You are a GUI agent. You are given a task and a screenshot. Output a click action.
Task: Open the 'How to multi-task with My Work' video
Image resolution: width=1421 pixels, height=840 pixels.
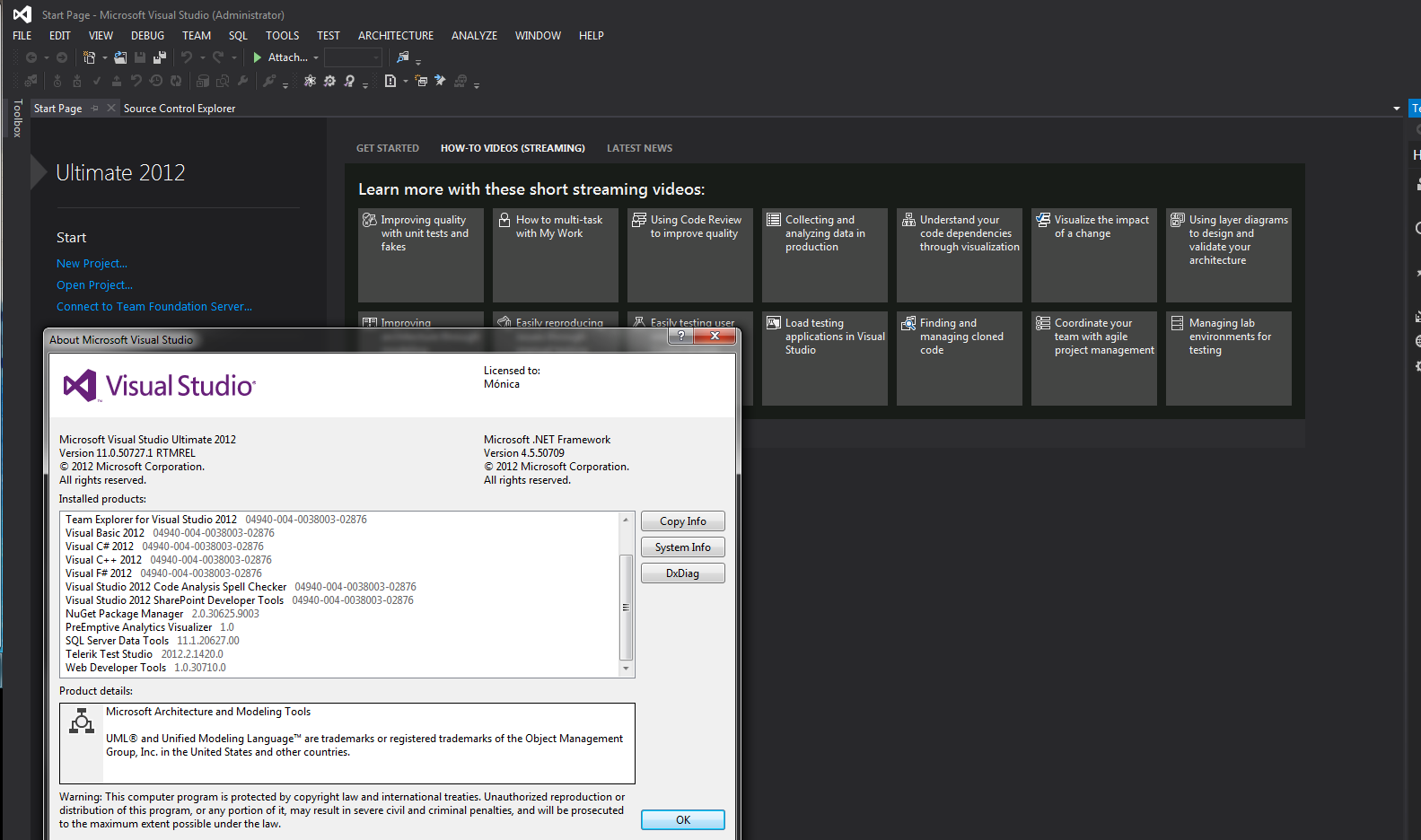(556, 255)
